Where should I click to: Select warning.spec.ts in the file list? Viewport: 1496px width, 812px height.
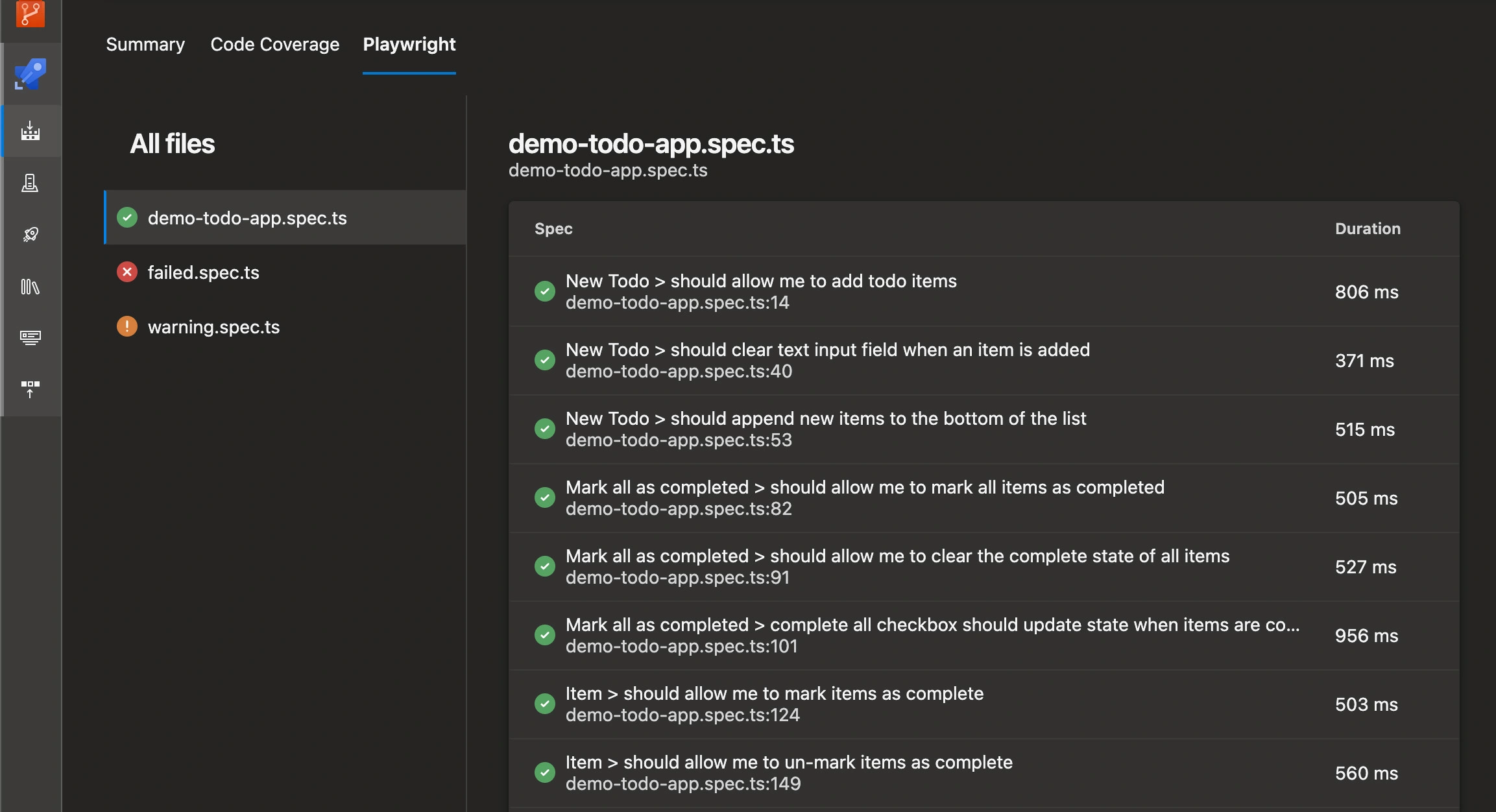[285, 326]
